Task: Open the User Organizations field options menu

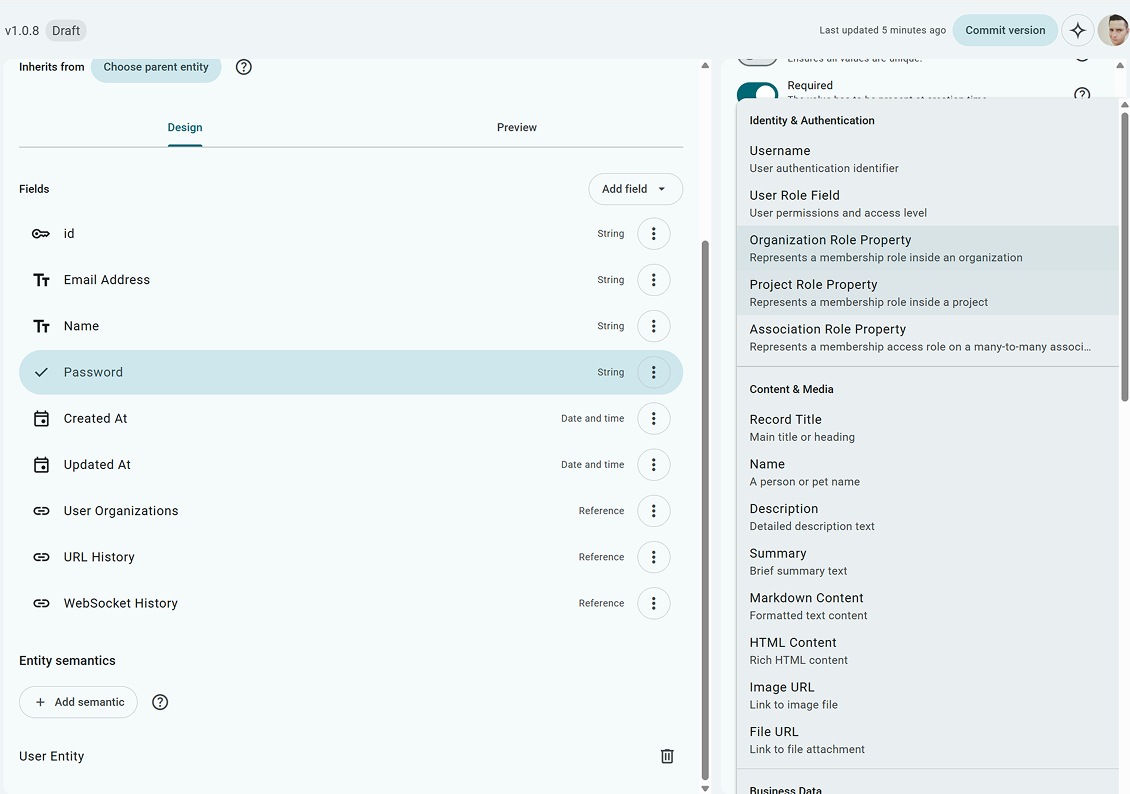Action: tap(654, 511)
